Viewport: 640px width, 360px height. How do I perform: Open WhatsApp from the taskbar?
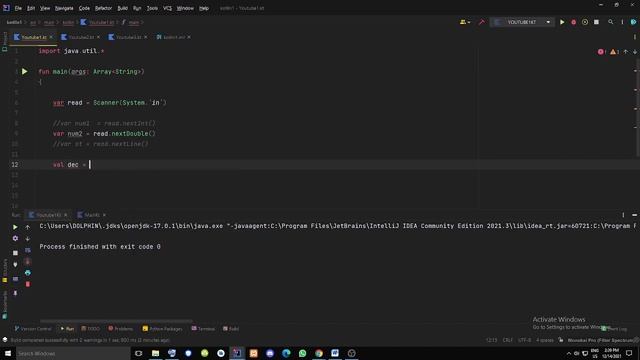pos(302,353)
